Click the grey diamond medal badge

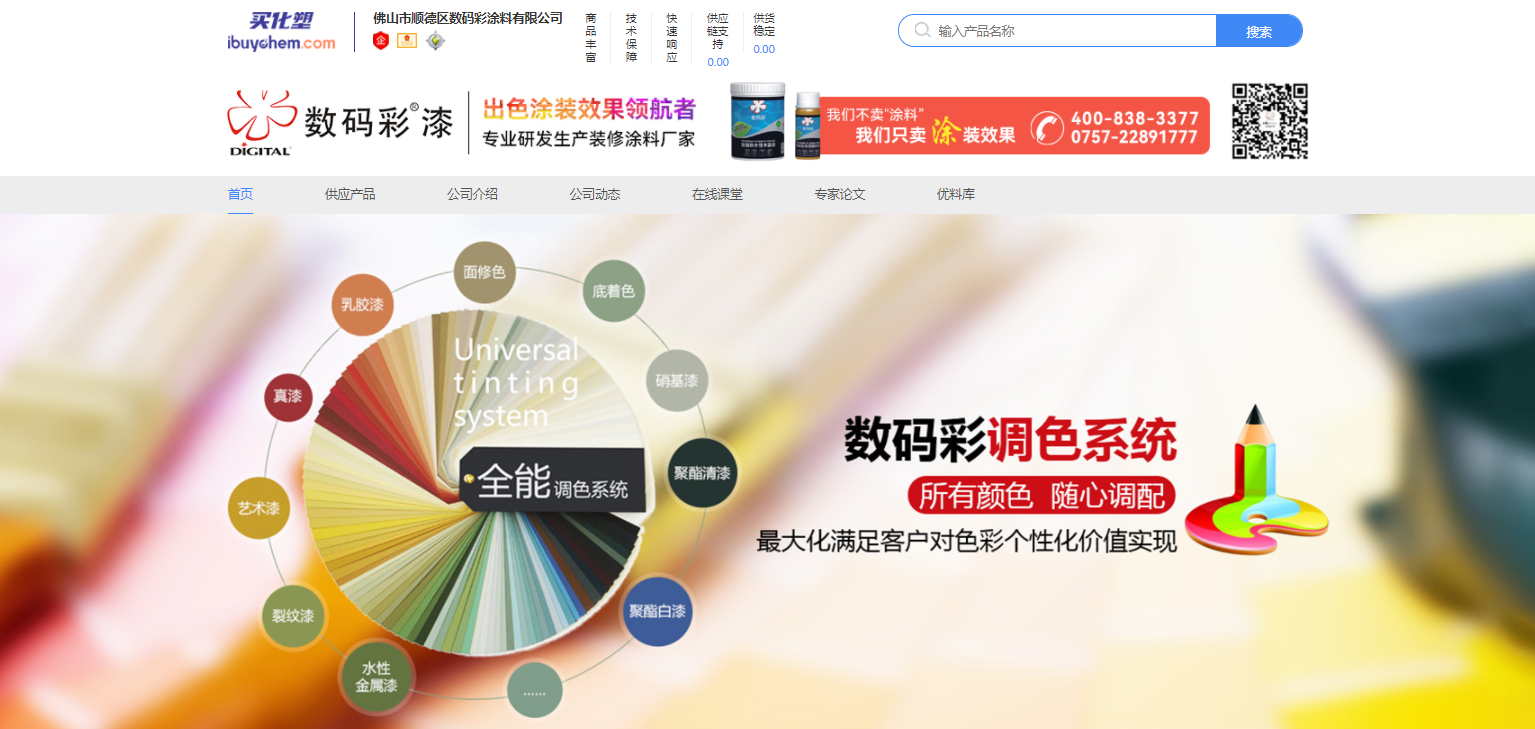click(x=435, y=41)
